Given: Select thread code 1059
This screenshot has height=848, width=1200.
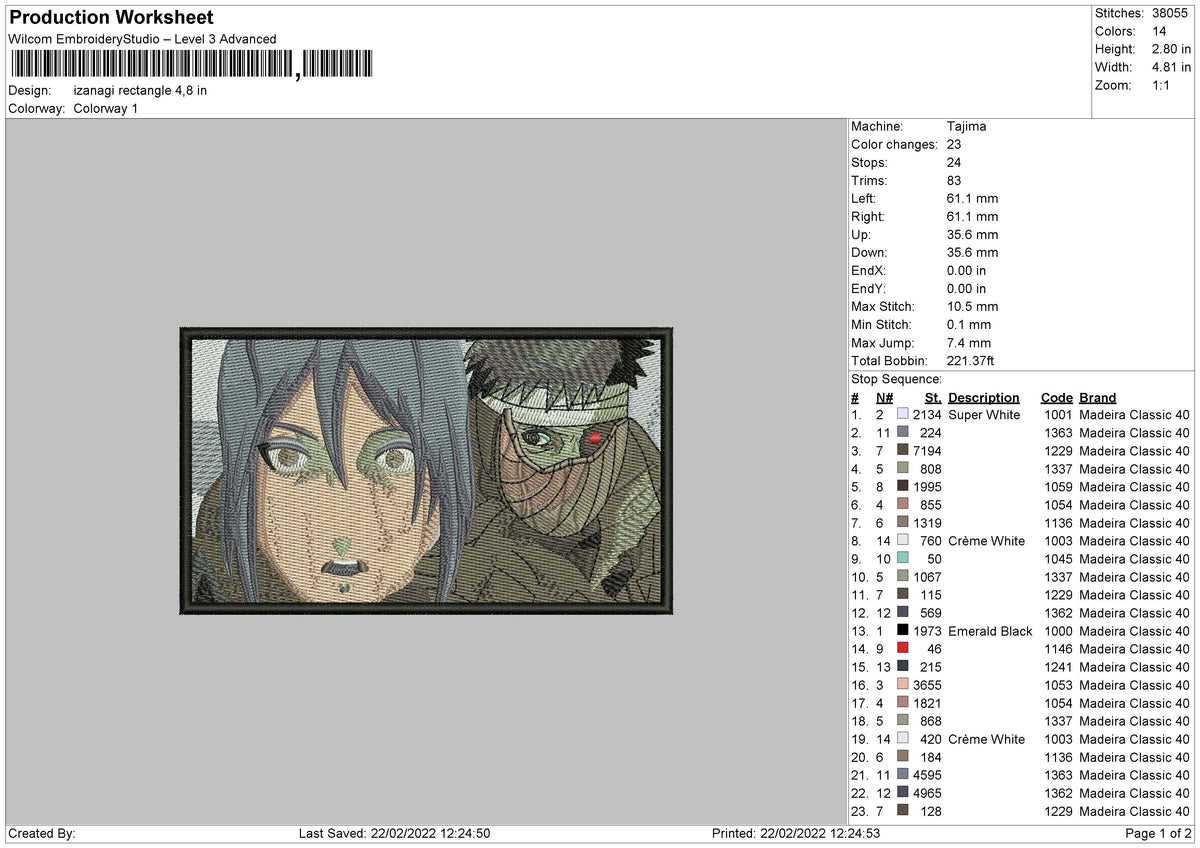Looking at the screenshot, I should point(1058,487).
